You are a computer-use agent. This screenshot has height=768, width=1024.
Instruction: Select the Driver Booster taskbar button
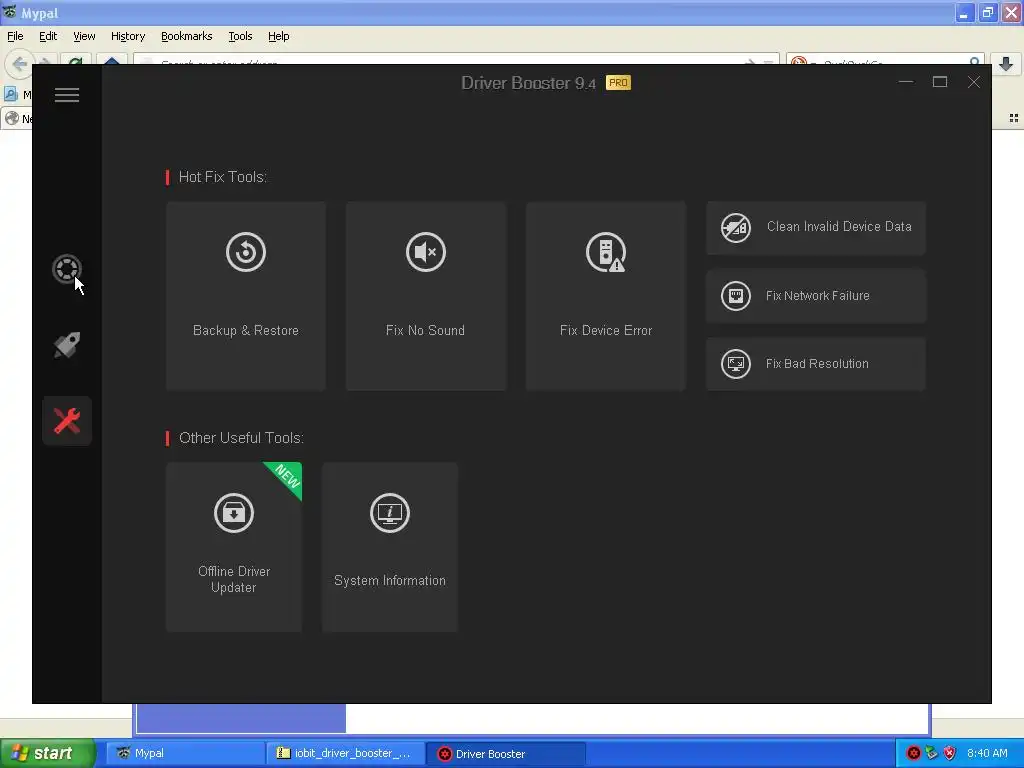coord(505,754)
